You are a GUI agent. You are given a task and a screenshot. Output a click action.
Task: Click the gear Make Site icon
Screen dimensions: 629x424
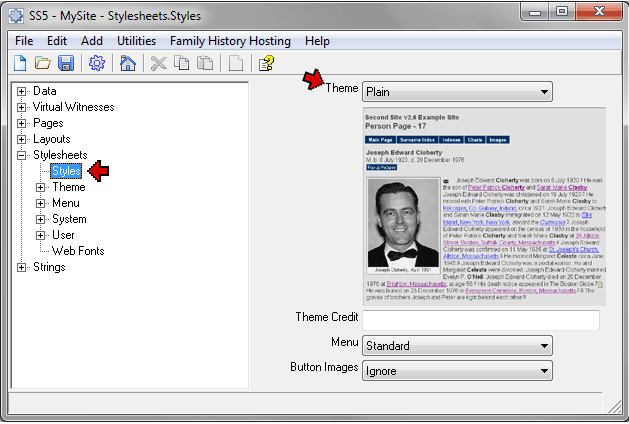[97, 64]
